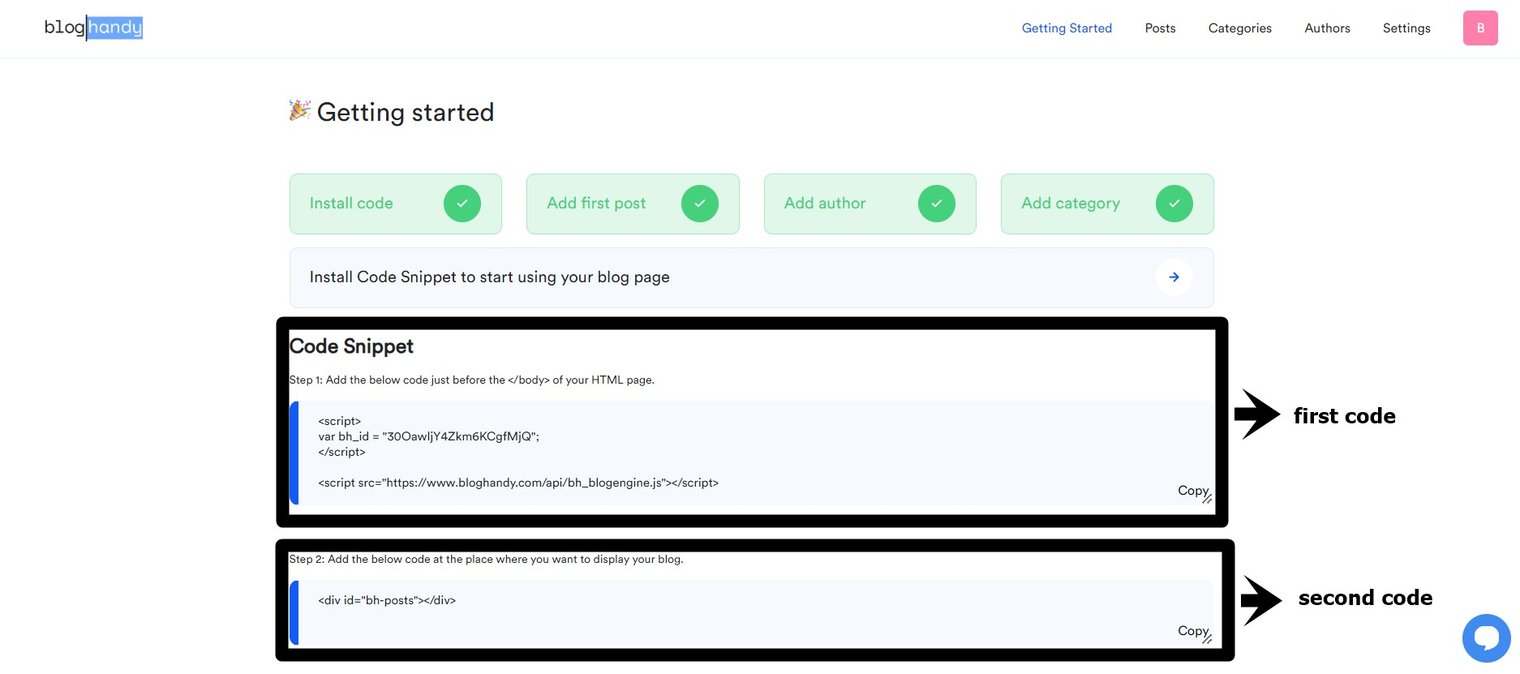Image resolution: width=1520 pixels, height=674 pixels.
Task: Open the Categories page
Action: [1240, 28]
